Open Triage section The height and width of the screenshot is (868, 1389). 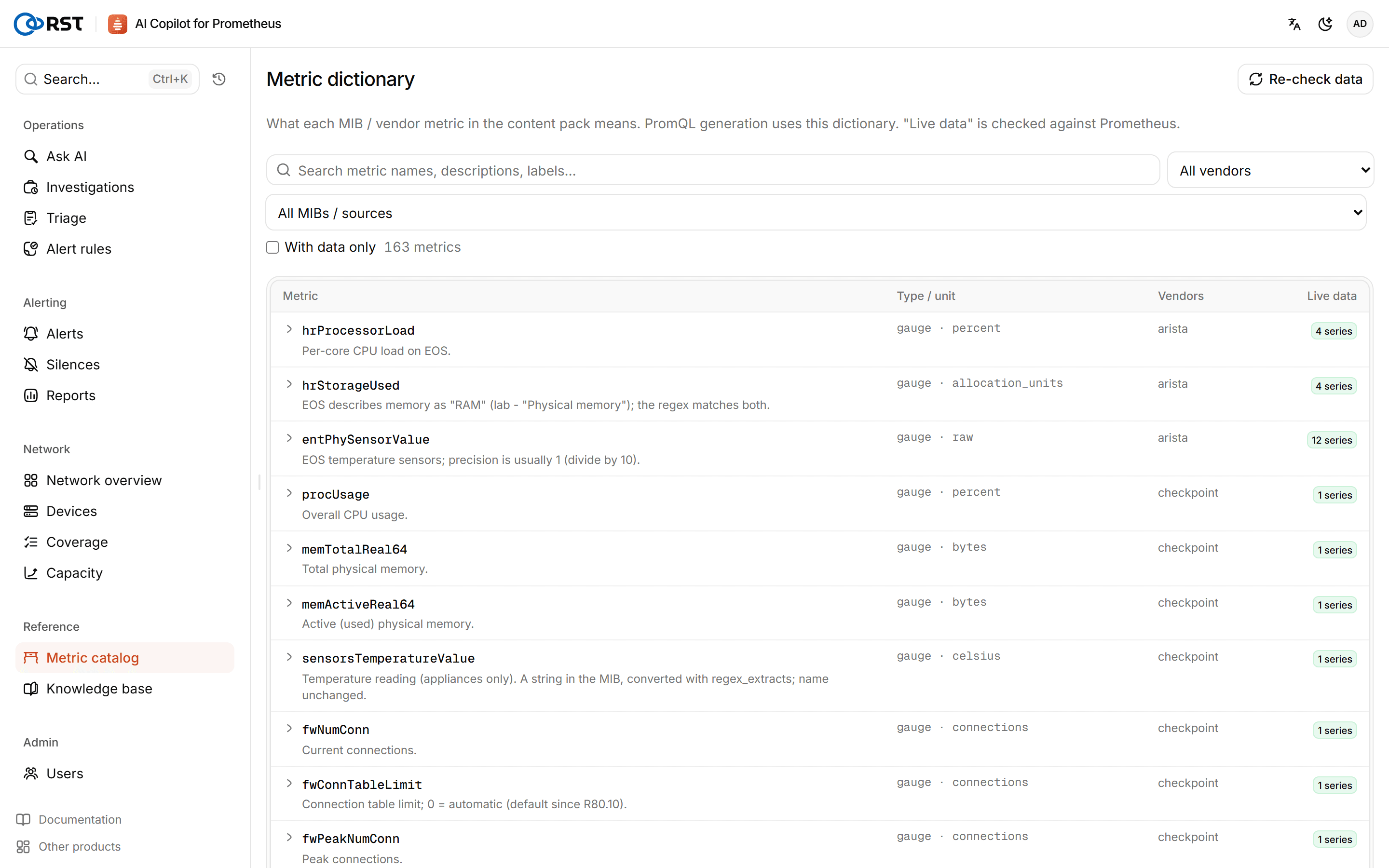[67, 218]
